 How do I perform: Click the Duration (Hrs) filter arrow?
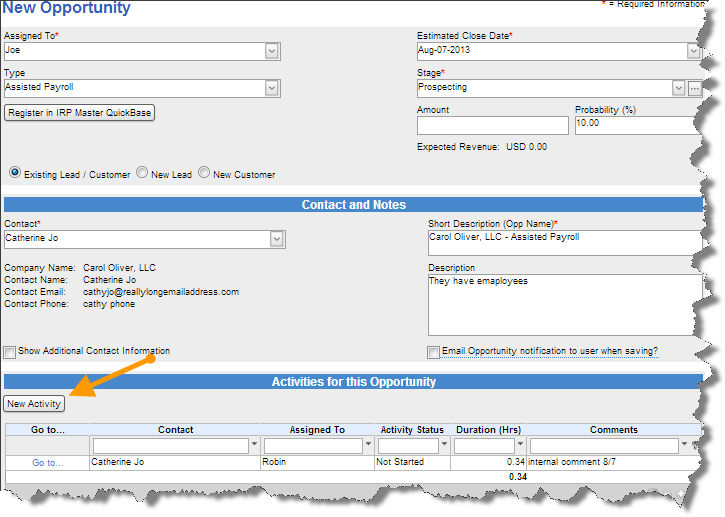[521, 446]
